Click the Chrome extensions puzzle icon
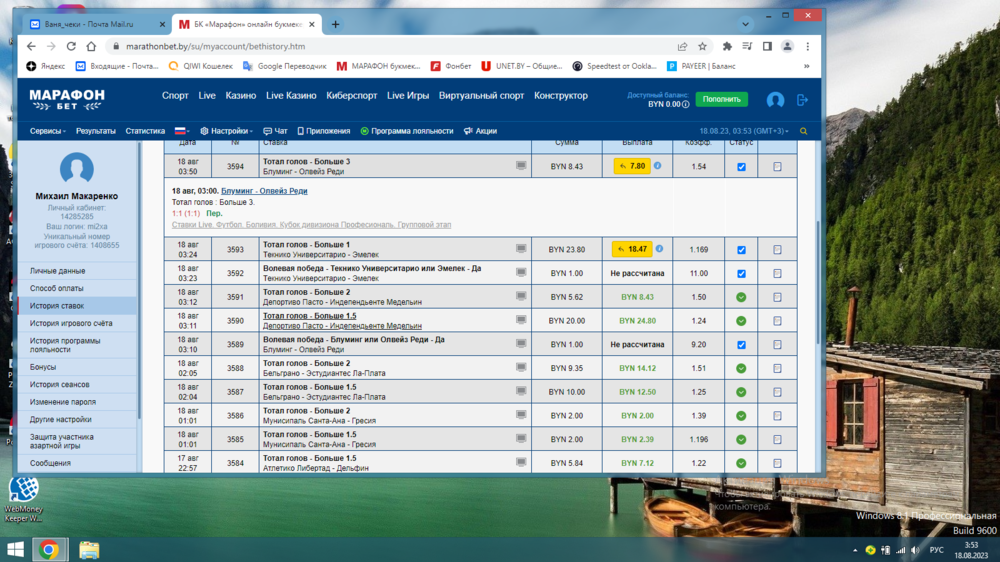This screenshot has height=562, width=1000. click(727, 46)
